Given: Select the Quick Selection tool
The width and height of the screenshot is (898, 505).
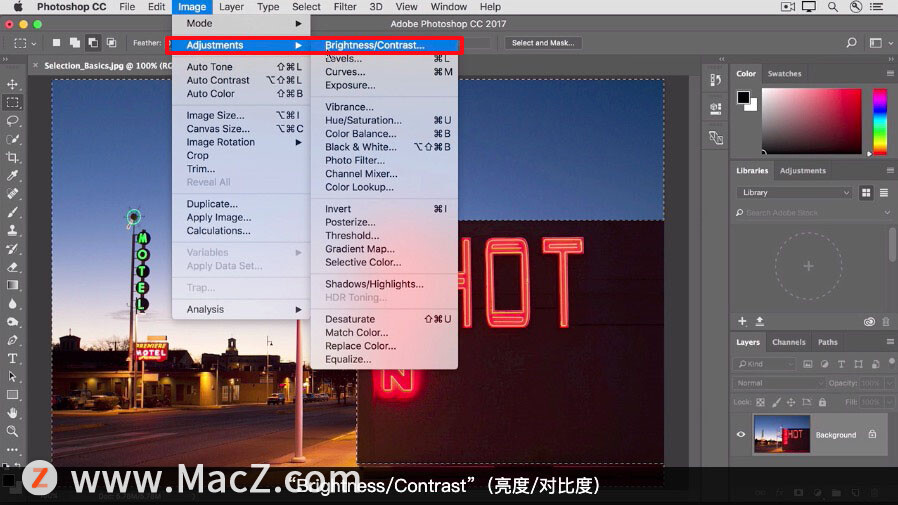Looking at the screenshot, I should (12, 139).
